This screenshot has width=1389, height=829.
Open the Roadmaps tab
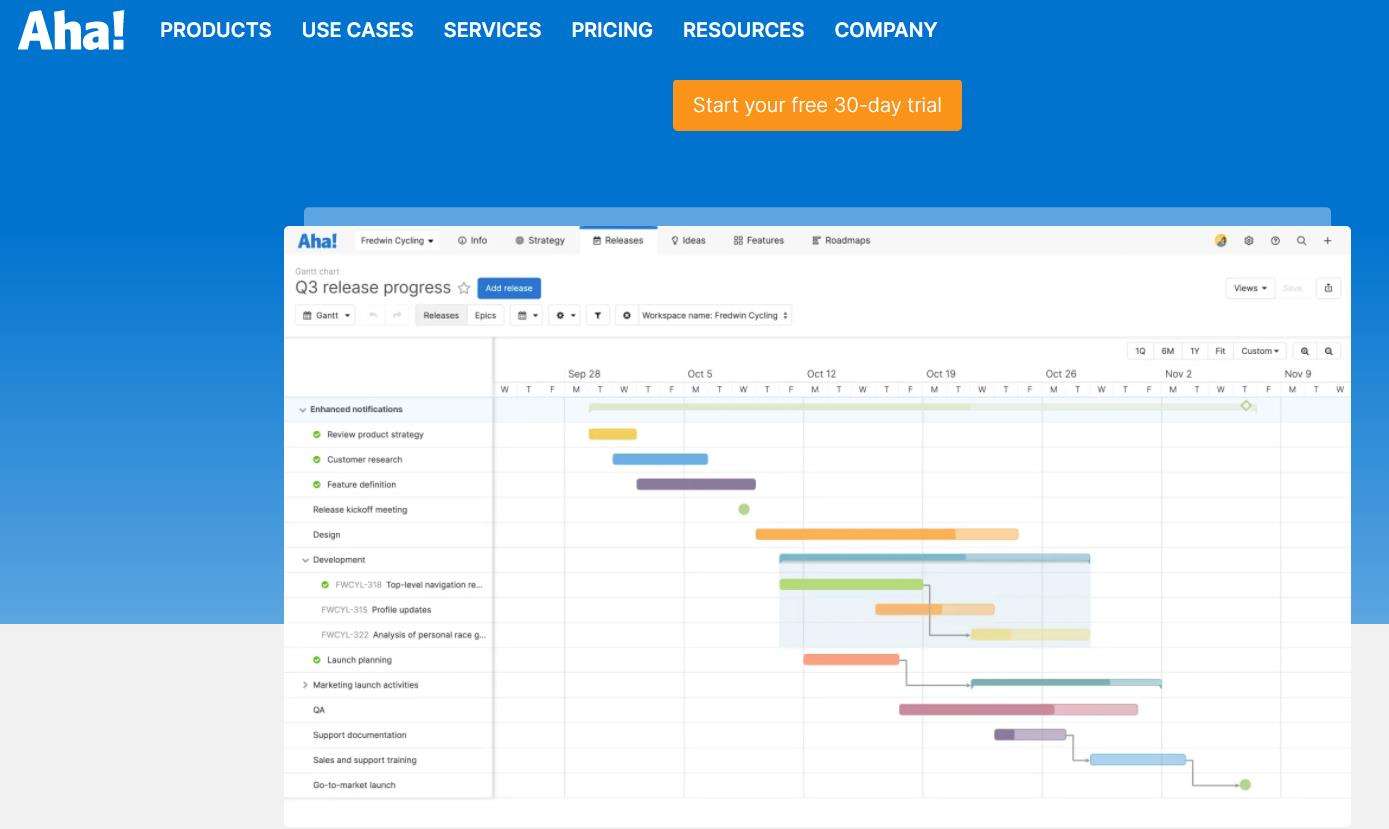(x=841, y=241)
